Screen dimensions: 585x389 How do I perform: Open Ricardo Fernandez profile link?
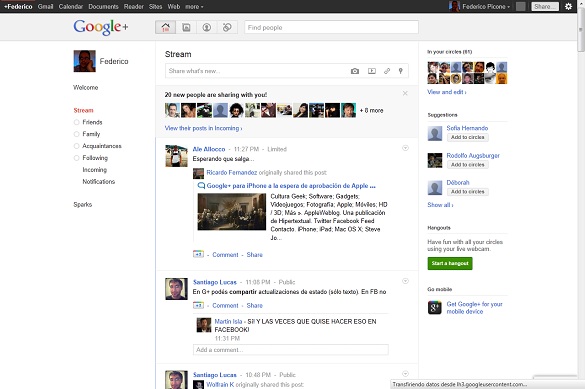point(232,172)
